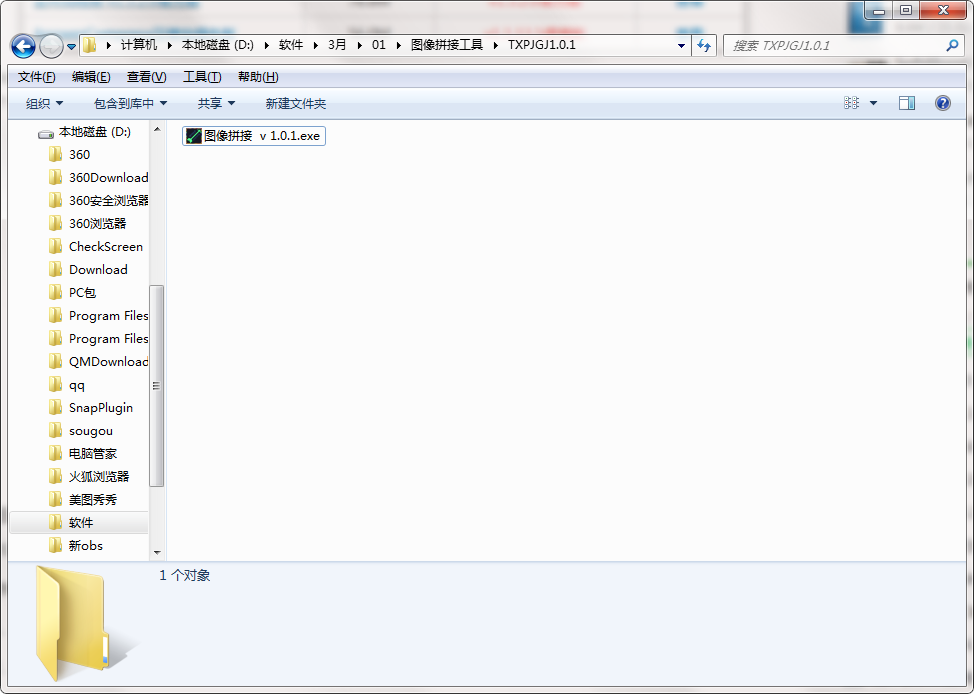
Task: Minimize the Explorer window
Action: pos(879,11)
